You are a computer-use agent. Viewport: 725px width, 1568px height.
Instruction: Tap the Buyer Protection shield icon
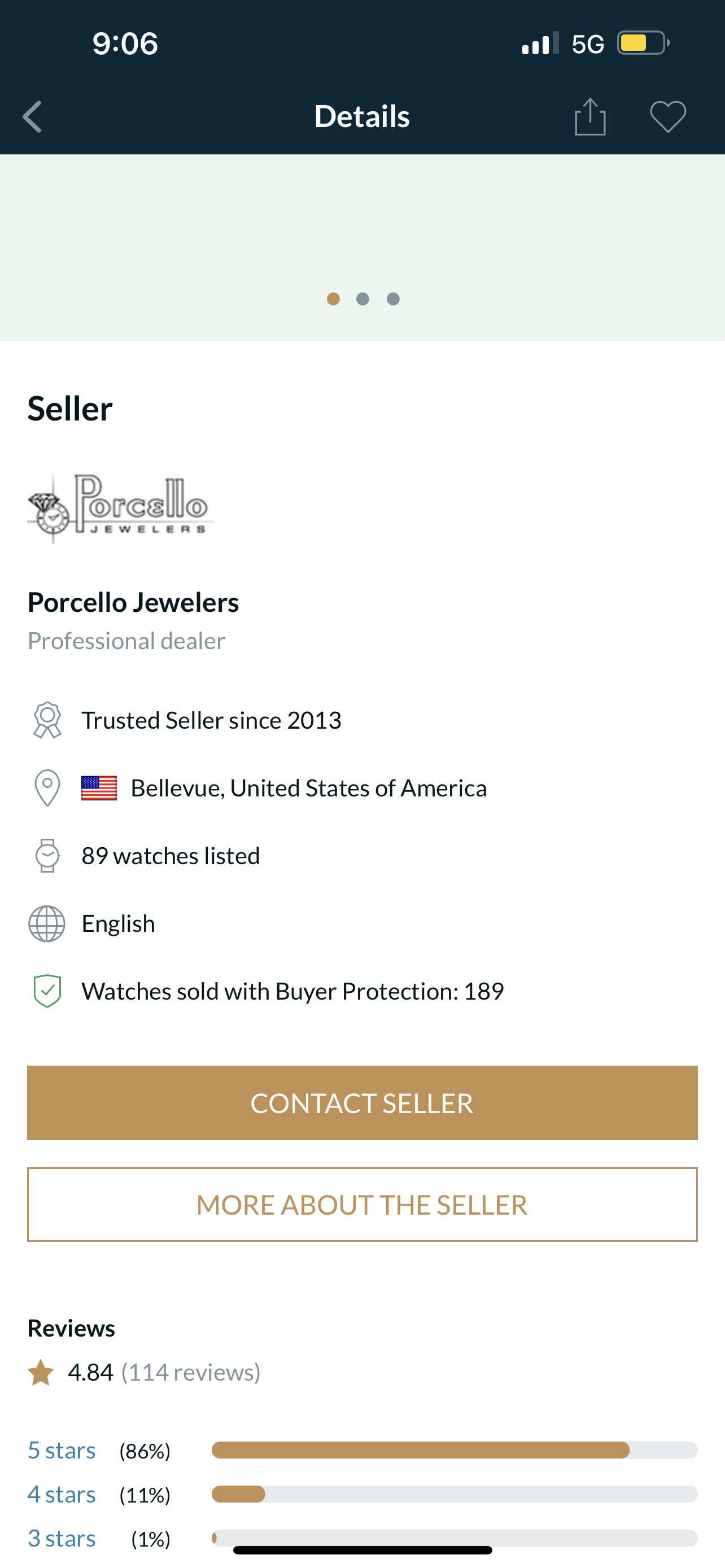(x=47, y=991)
